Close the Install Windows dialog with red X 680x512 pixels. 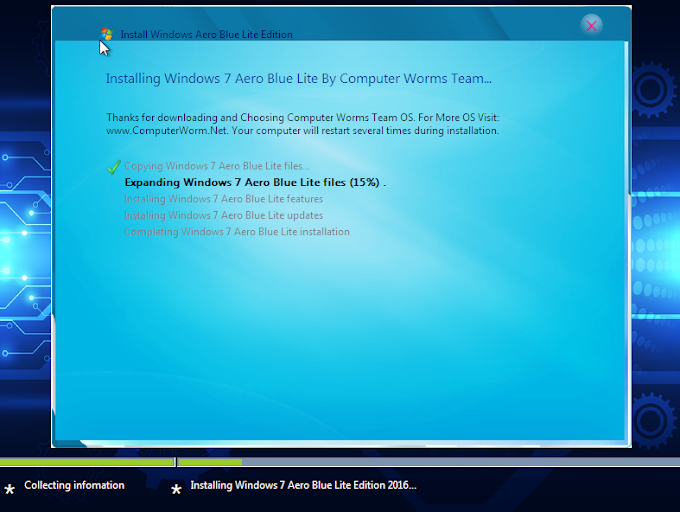[x=591, y=26]
